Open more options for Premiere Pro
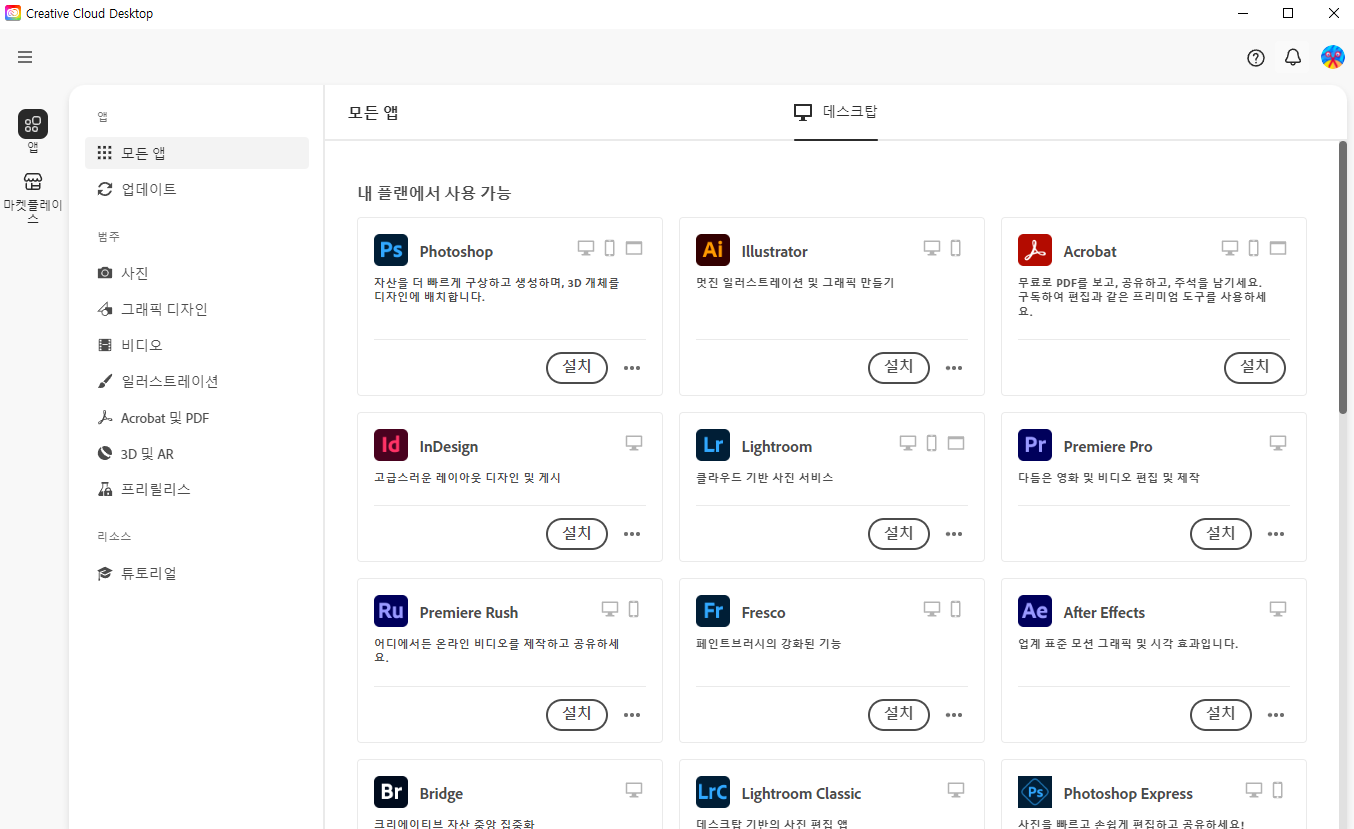The height and width of the screenshot is (829, 1354). (x=1275, y=534)
